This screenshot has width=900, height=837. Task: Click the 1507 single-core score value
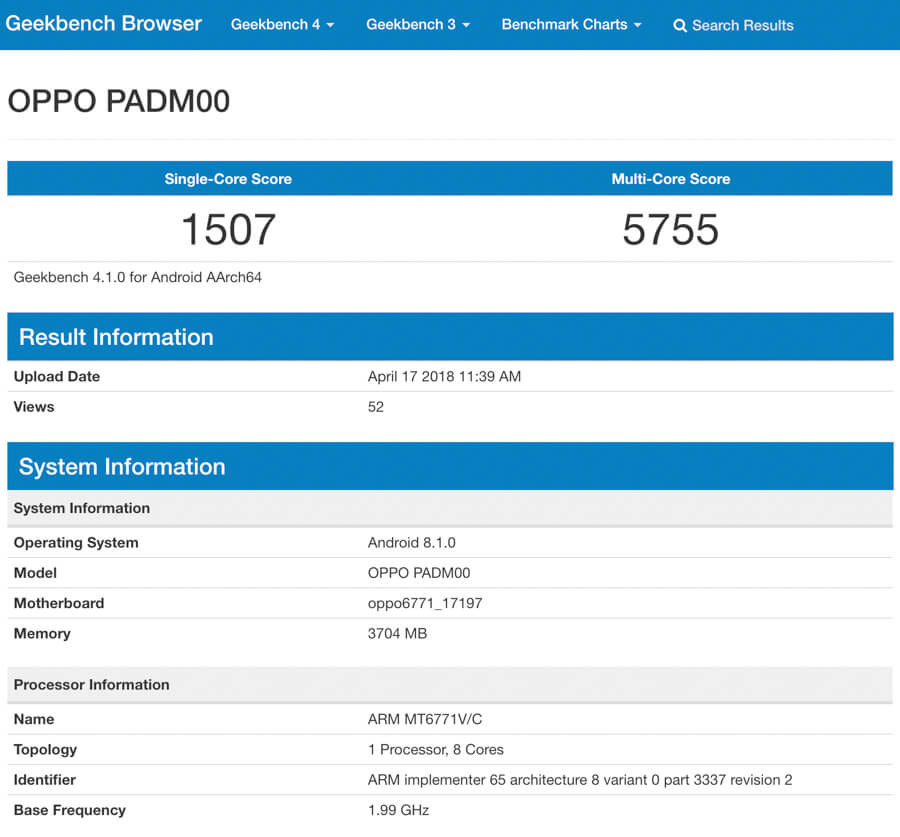point(228,230)
